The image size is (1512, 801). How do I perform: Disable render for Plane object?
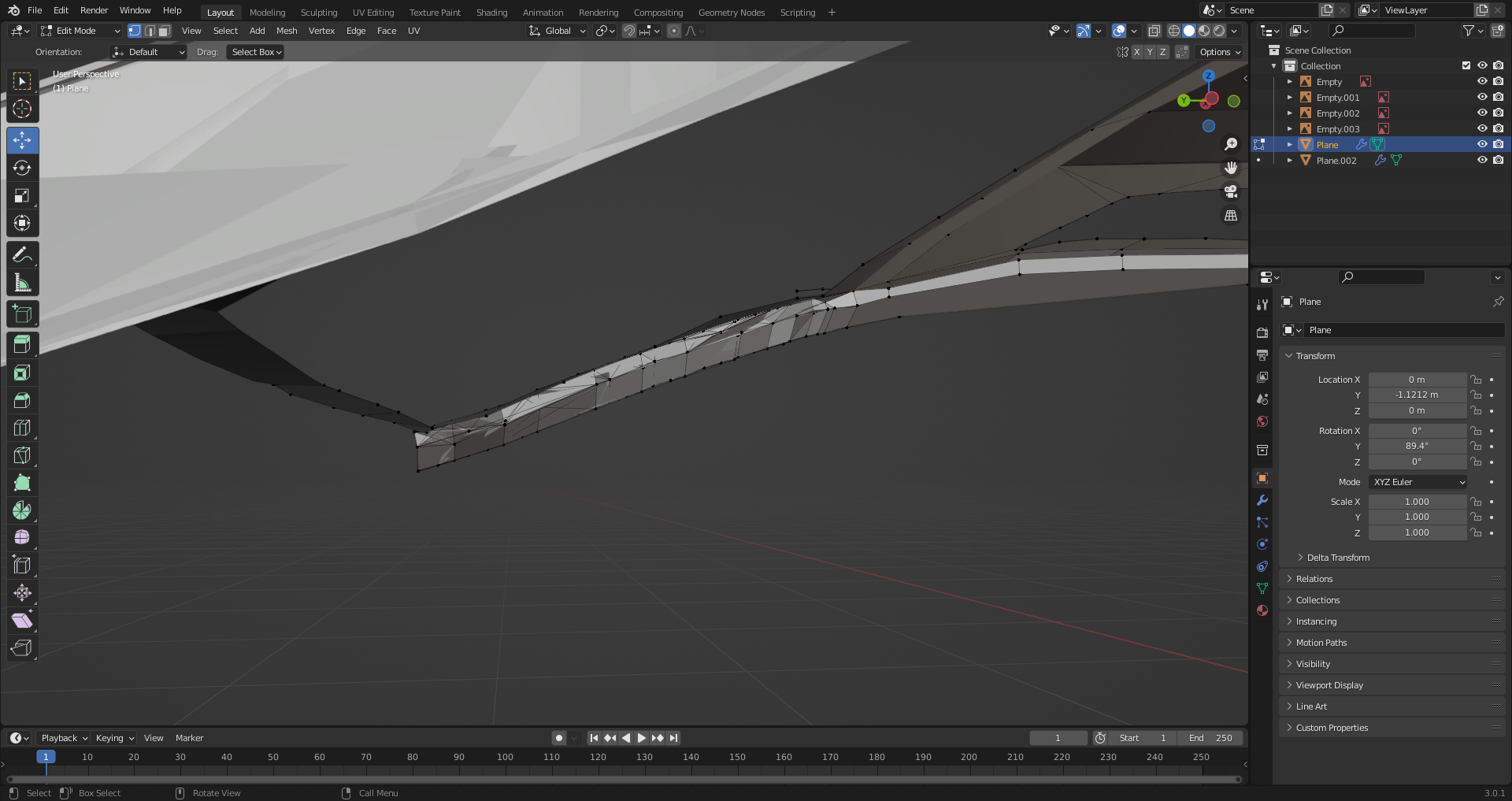click(x=1498, y=145)
